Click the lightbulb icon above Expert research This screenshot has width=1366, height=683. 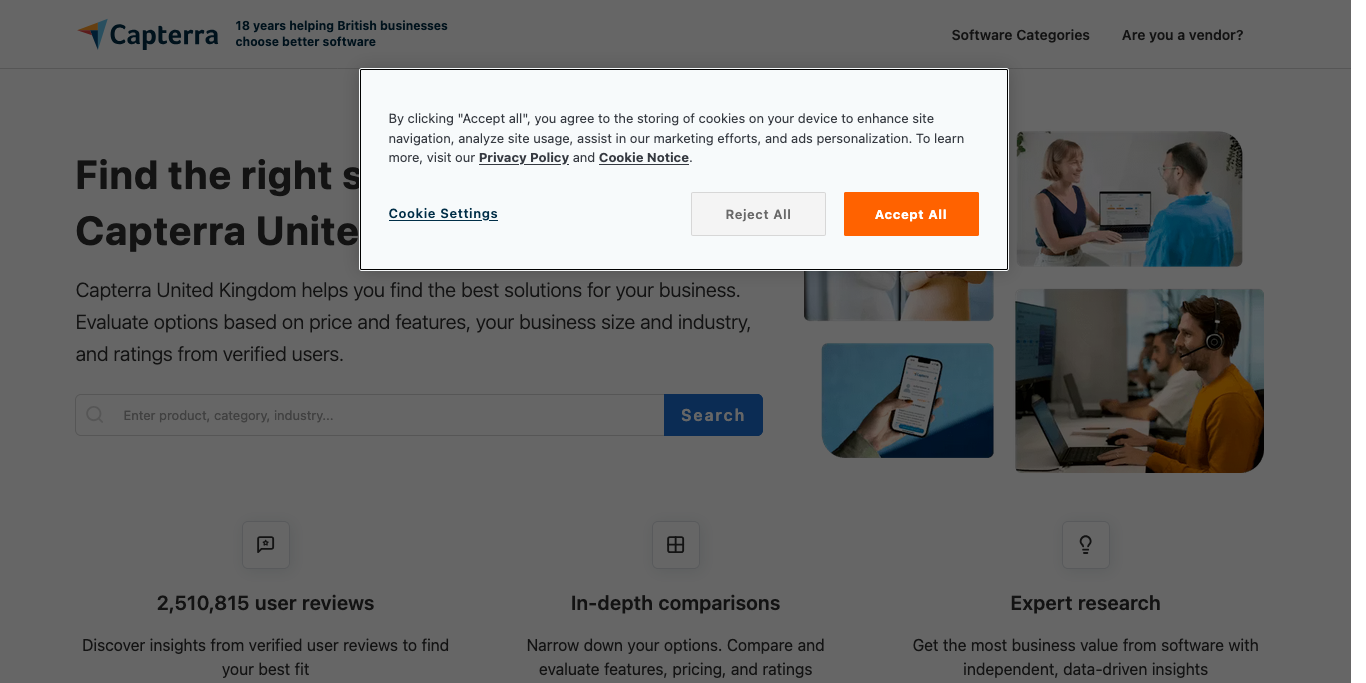(x=1085, y=544)
